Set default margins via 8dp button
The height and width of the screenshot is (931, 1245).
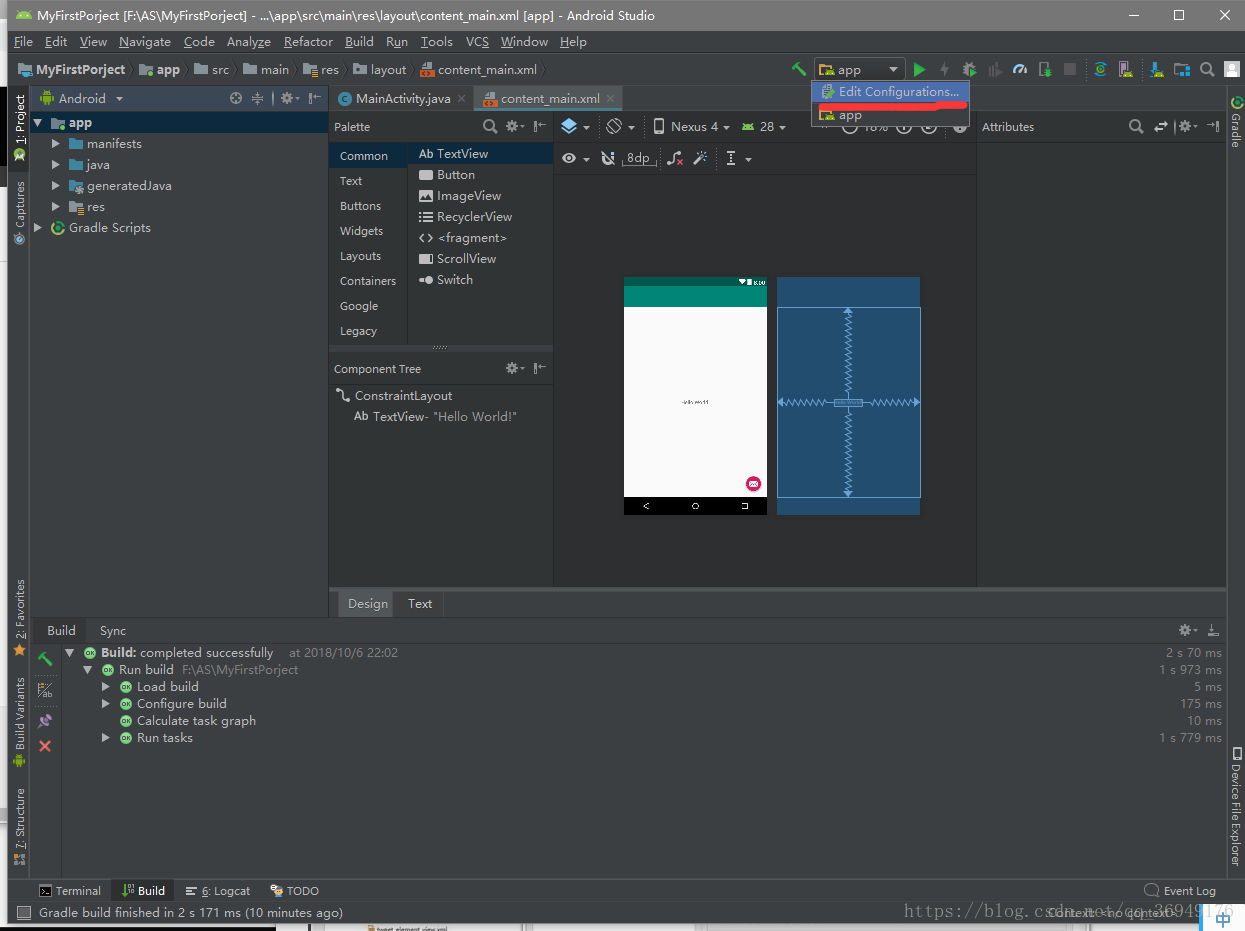(x=638, y=158)
